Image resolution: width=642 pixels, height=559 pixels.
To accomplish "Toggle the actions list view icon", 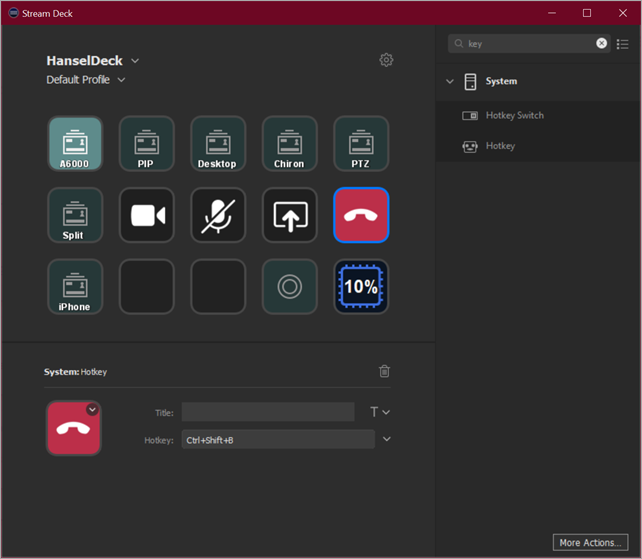I will [x=622, y=44].
